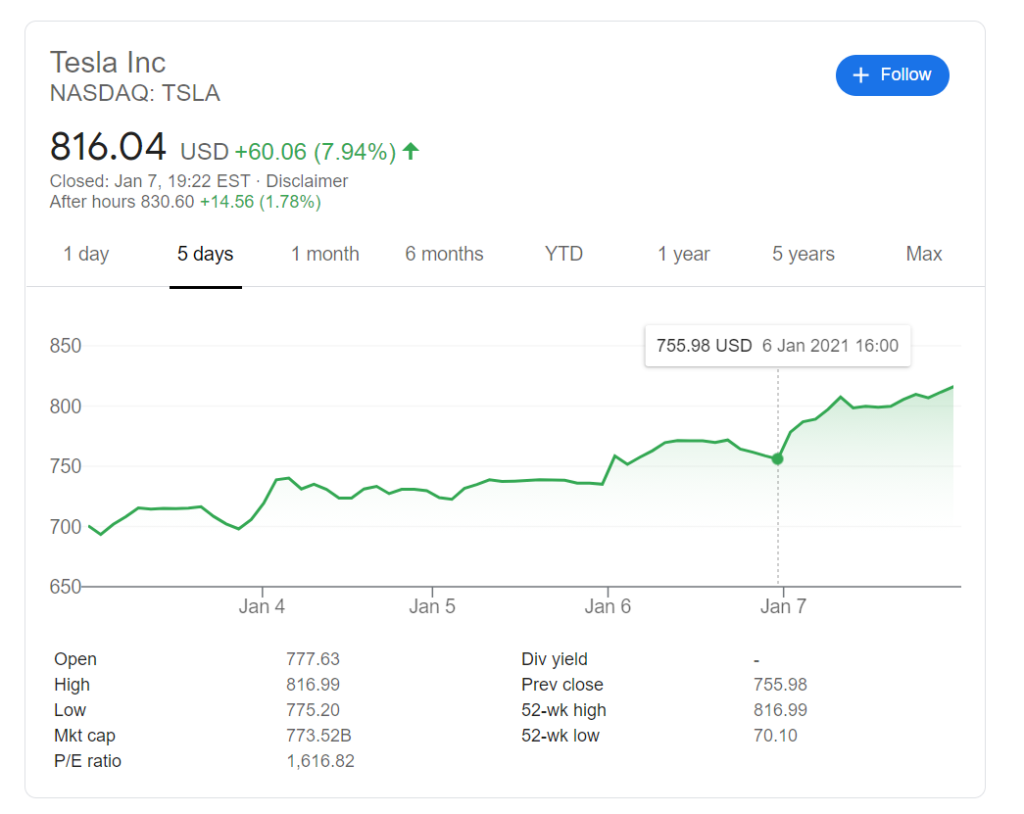
Task: Keep the 5 days tab selected
Action: click(205, 254)
